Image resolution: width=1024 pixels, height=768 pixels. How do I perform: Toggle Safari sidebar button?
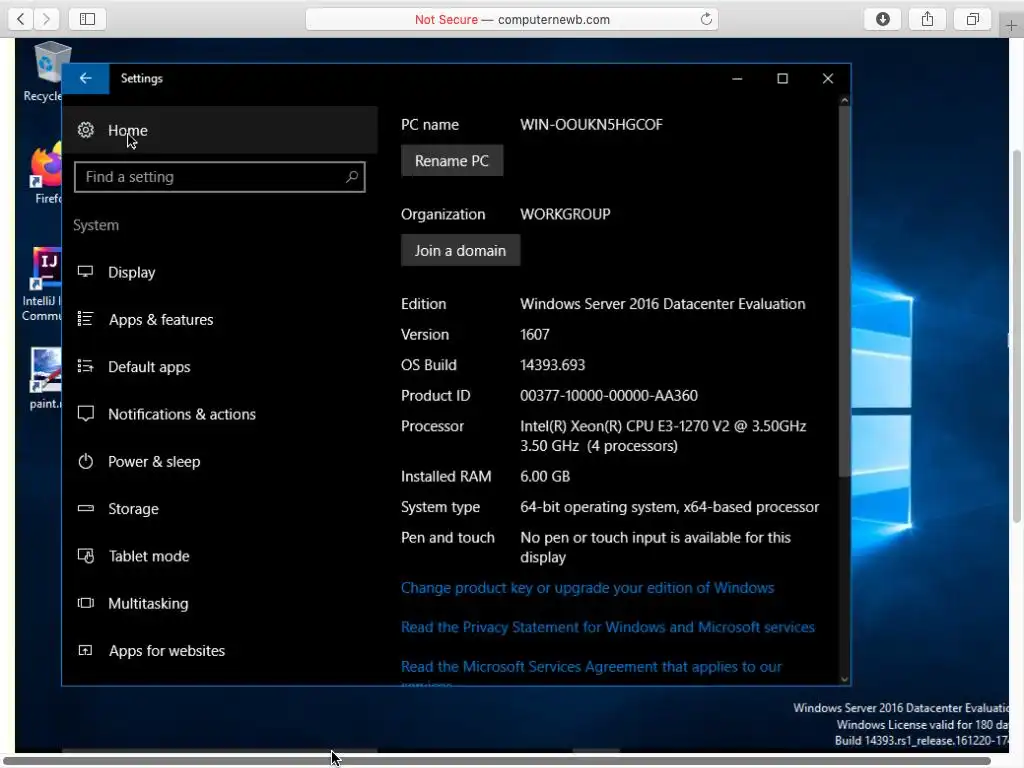tap(88, 19)
